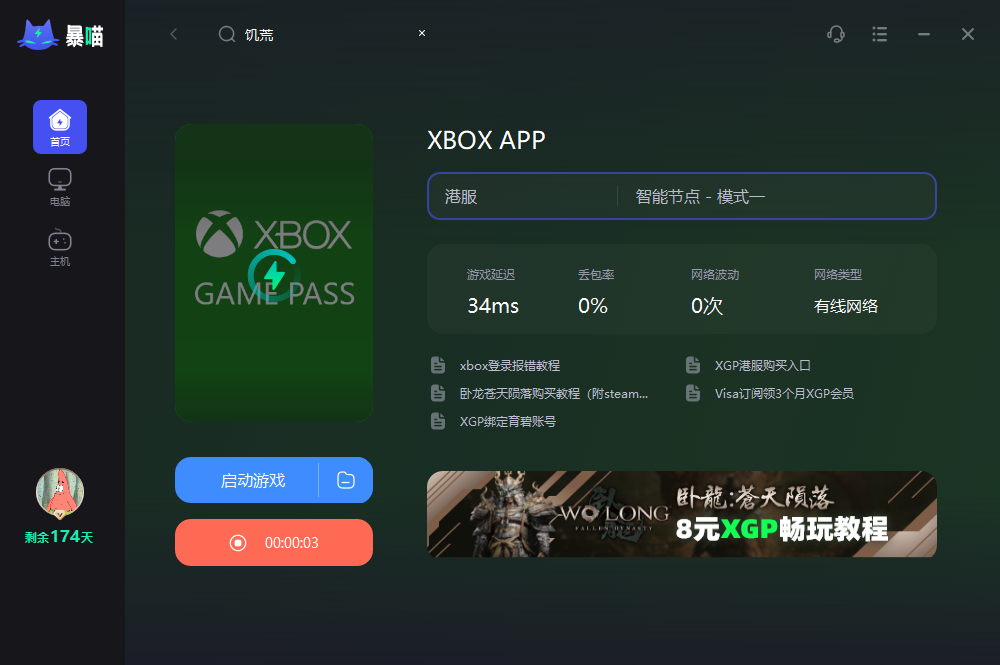Click the search magnifier icon
This screenshot has height=665, width=1000.
pyautogui.click(x=227, y=34)
